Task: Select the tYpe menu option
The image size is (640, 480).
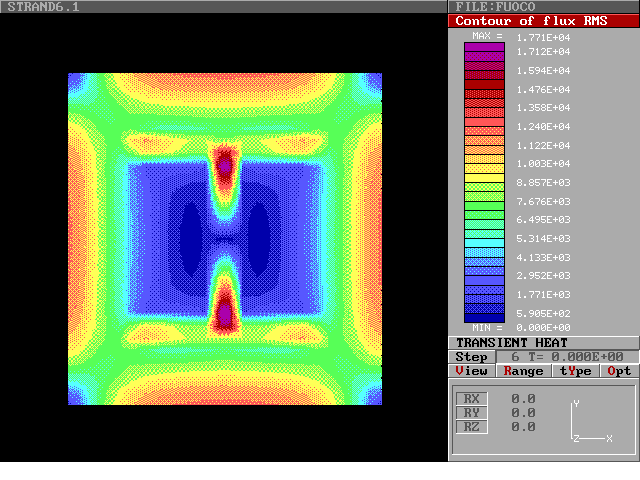Action: click(575, 371)
